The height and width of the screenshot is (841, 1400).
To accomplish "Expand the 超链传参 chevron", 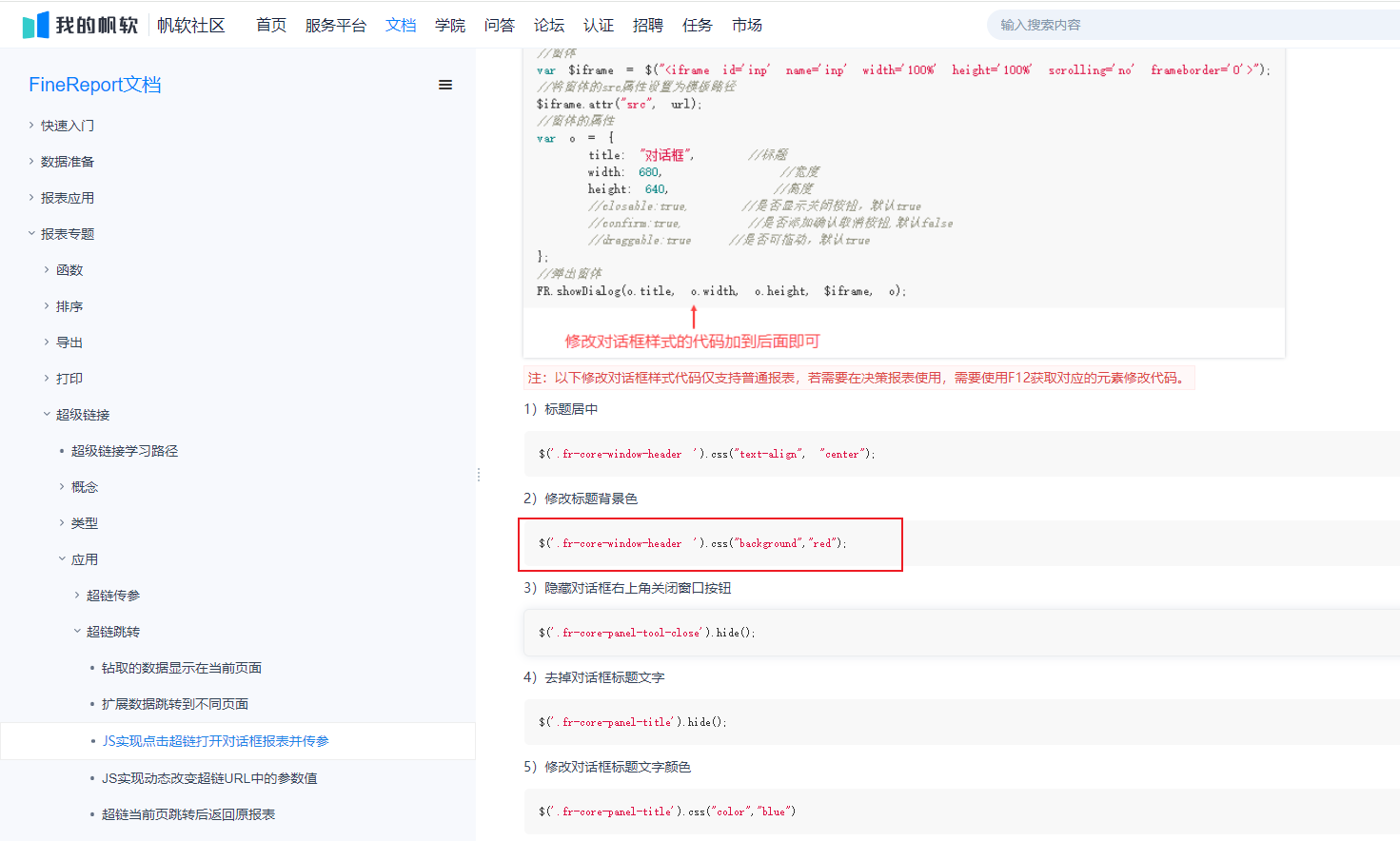I will pos(77,595).
